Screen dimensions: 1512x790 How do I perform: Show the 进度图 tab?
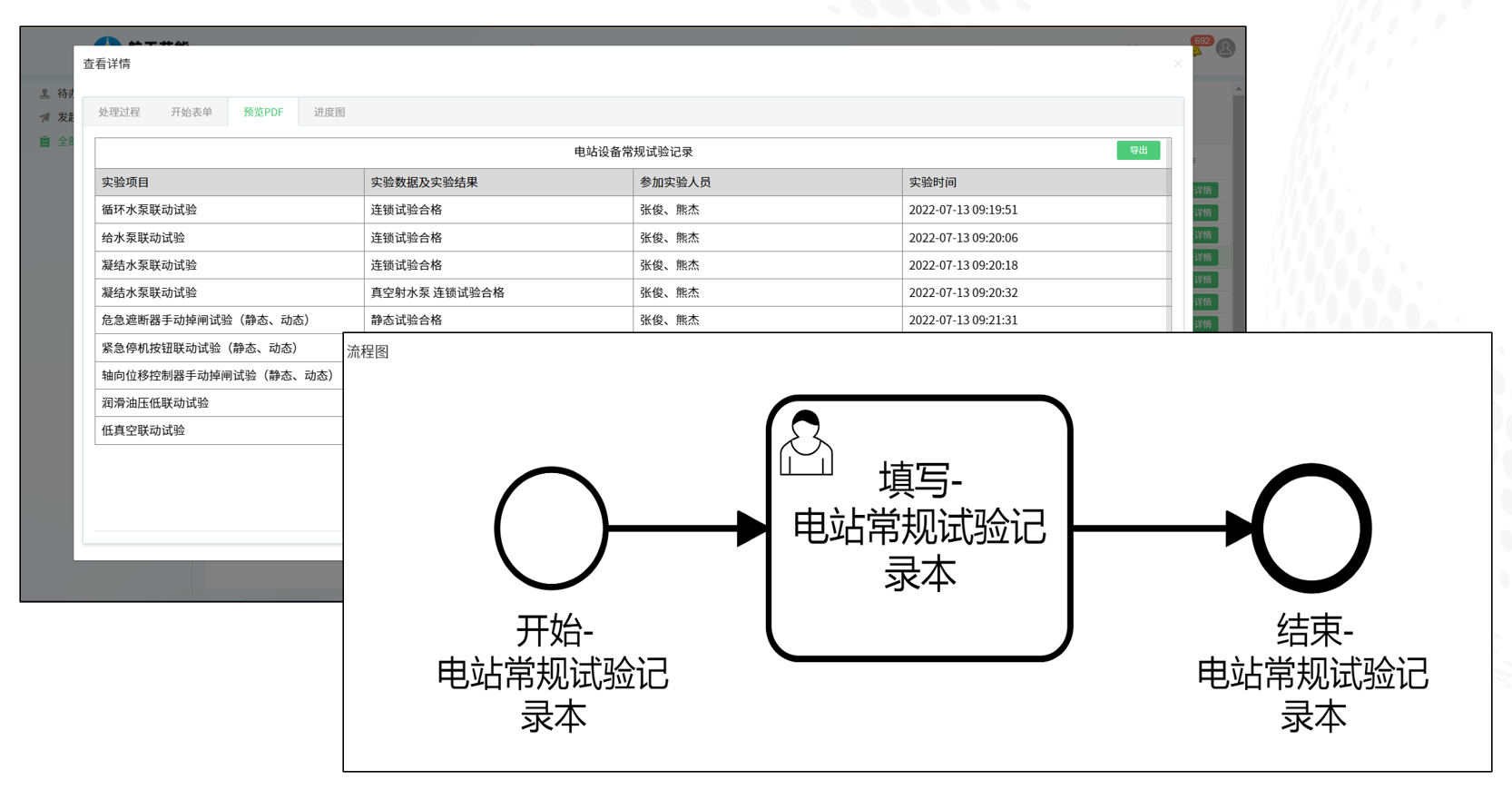(x=329, y=113)
